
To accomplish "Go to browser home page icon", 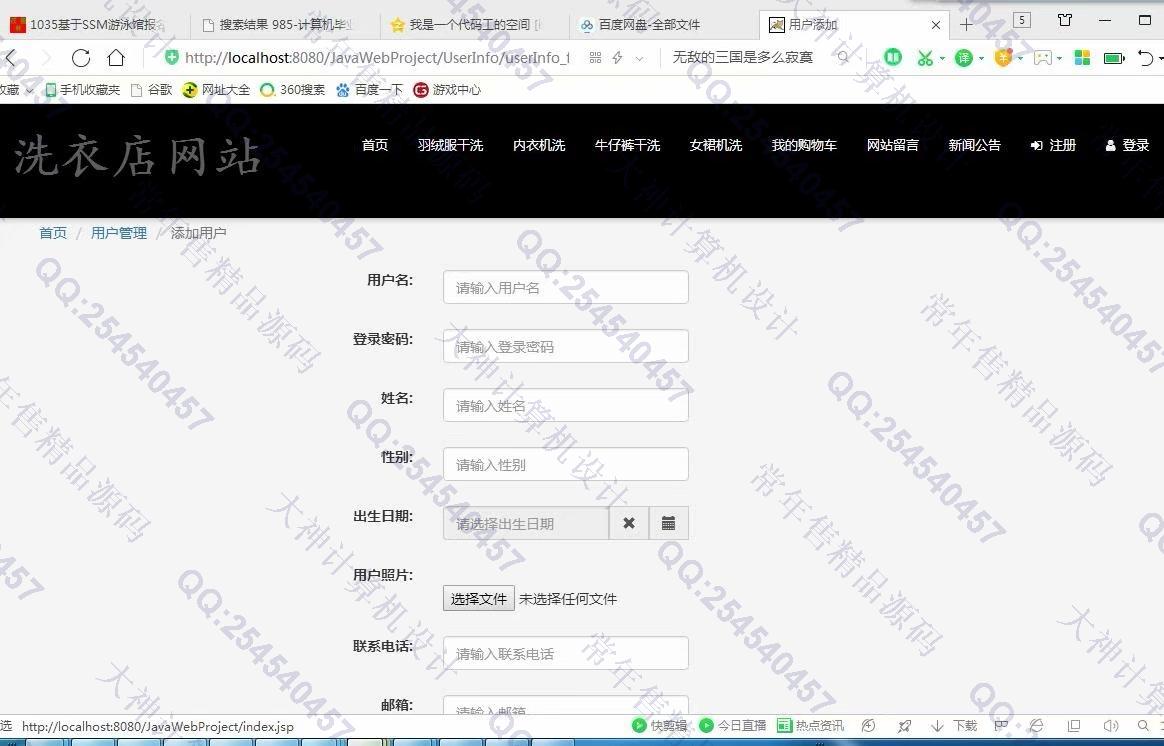I will (x=116, y=58).
